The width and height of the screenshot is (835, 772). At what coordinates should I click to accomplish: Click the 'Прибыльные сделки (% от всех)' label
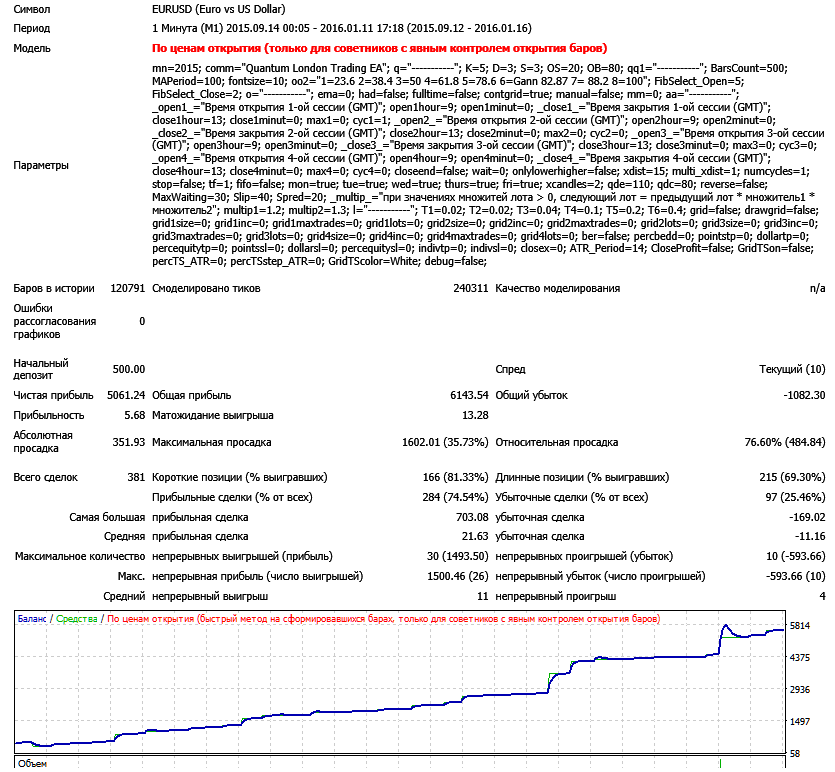(232, 497)
